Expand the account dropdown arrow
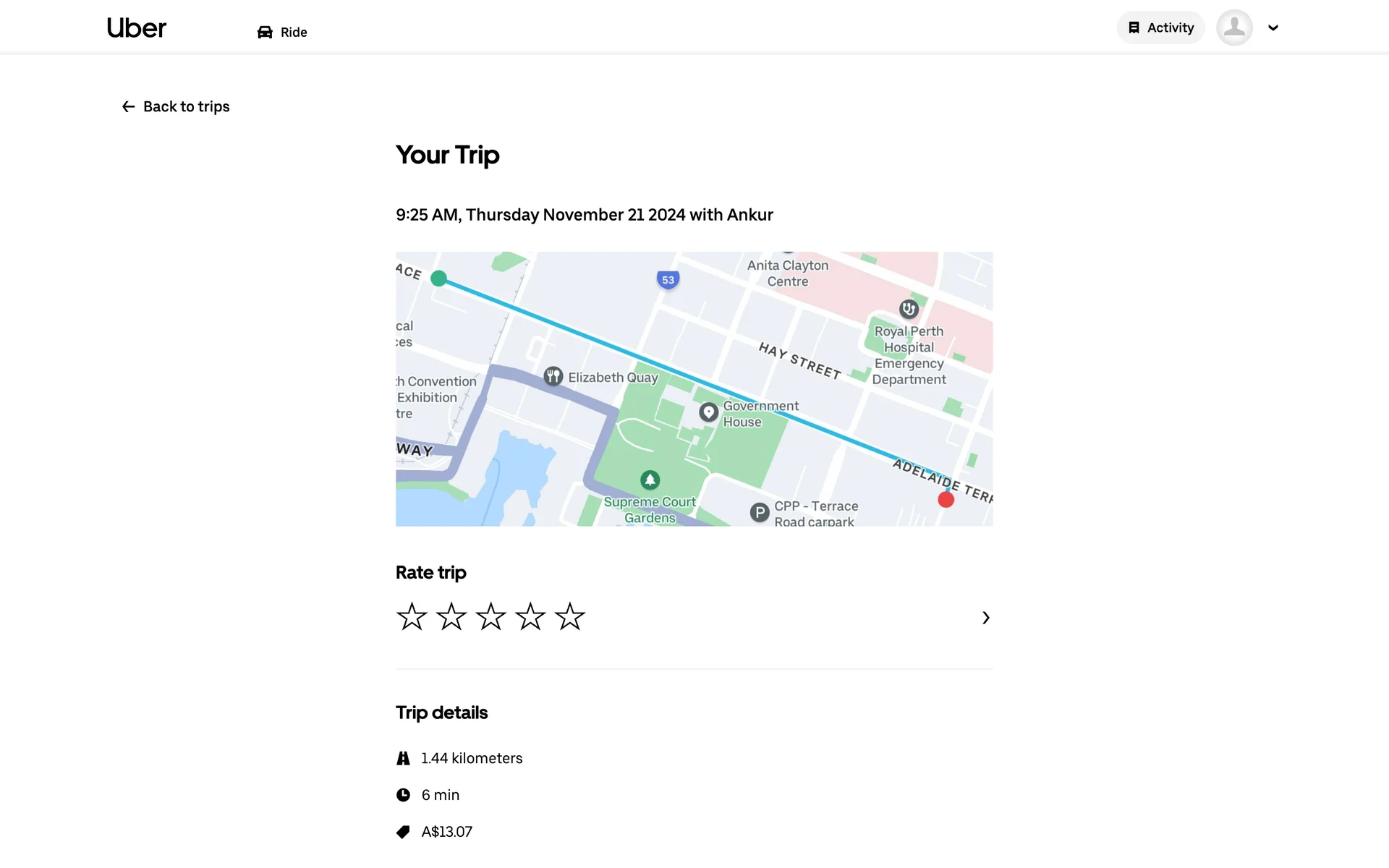1389x868 pixels. [x=1273, y=27]
